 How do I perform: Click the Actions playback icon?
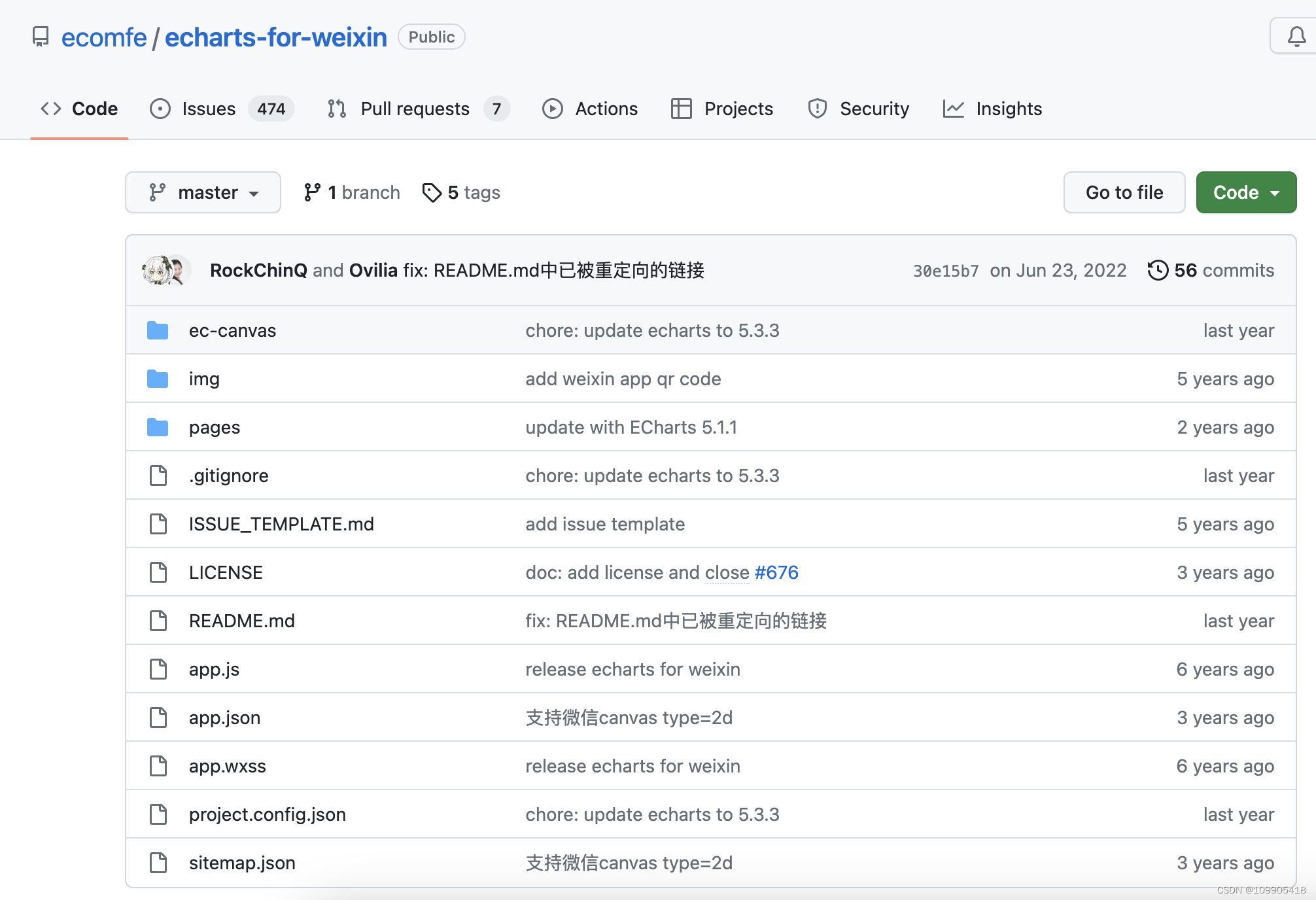[552, 108]
